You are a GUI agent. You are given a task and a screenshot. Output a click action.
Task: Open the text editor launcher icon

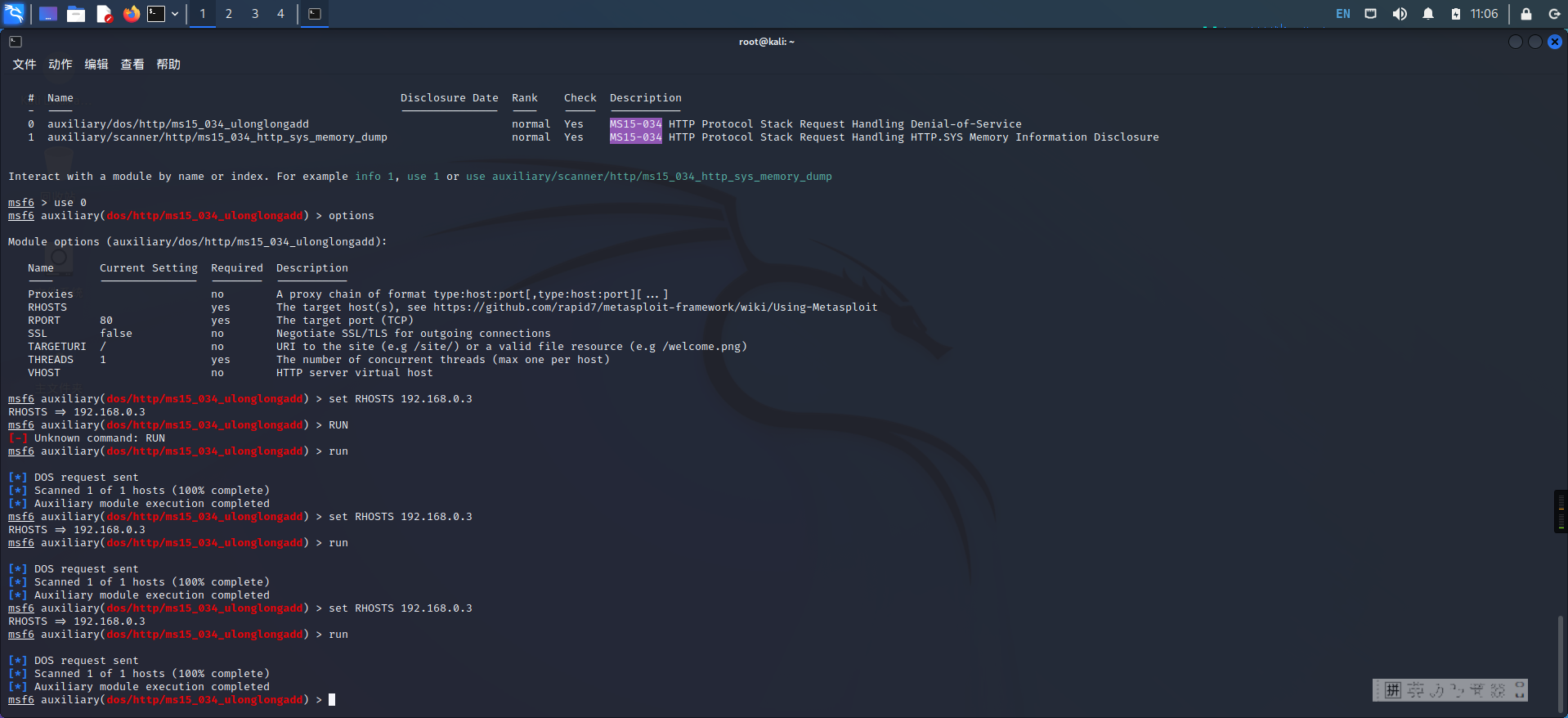click(104, 14)
